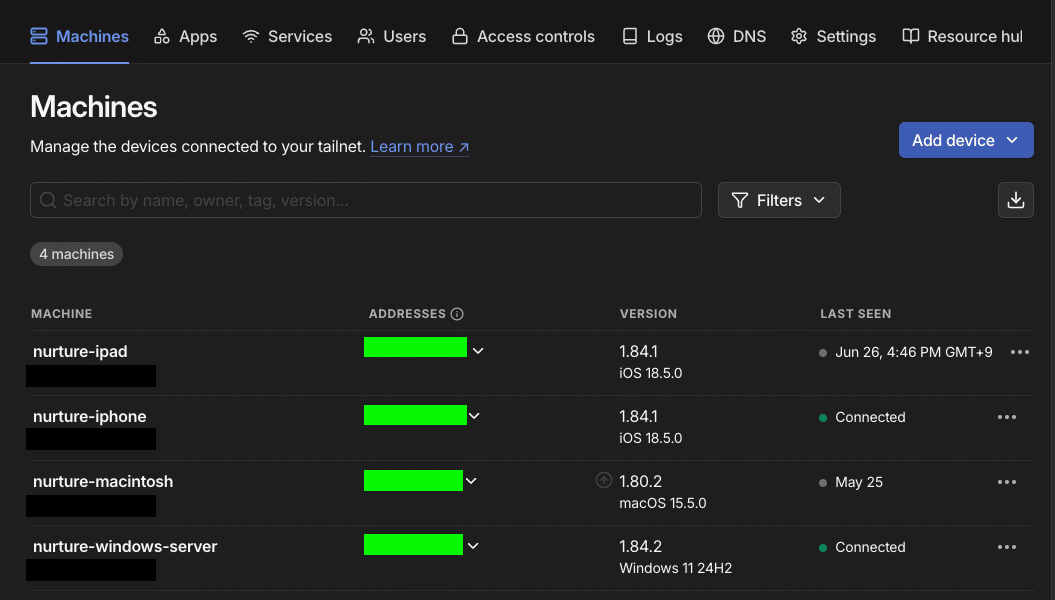Open the Logs tab
Screen dimensions: 1055x600
click(652, 36)
